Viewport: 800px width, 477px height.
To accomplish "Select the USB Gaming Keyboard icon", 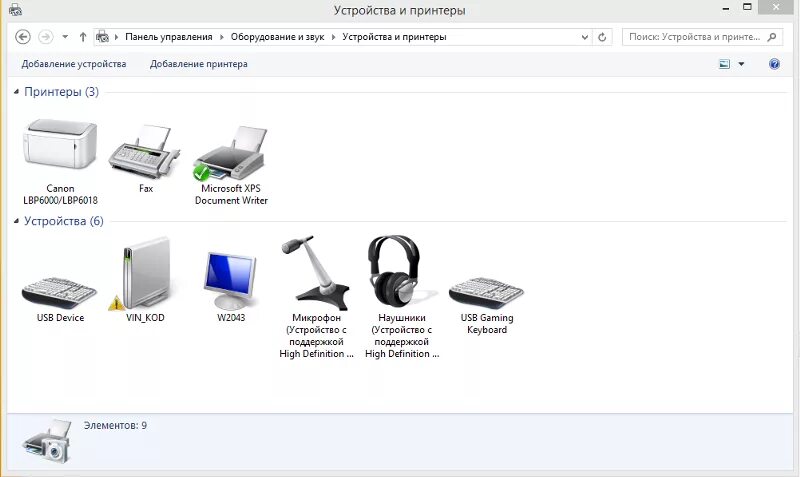I will tap(486, 293).
